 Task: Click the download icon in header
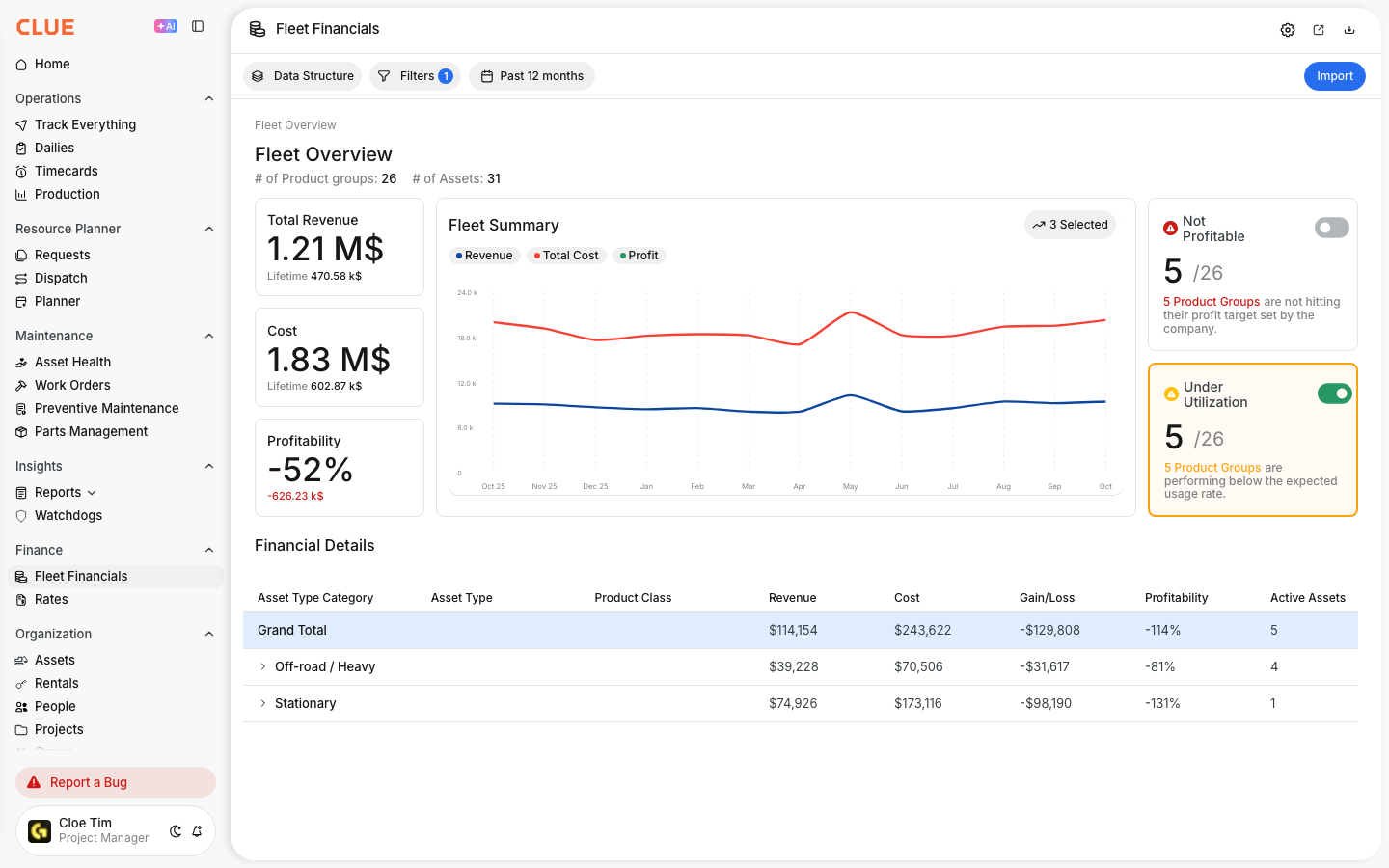1349,30
